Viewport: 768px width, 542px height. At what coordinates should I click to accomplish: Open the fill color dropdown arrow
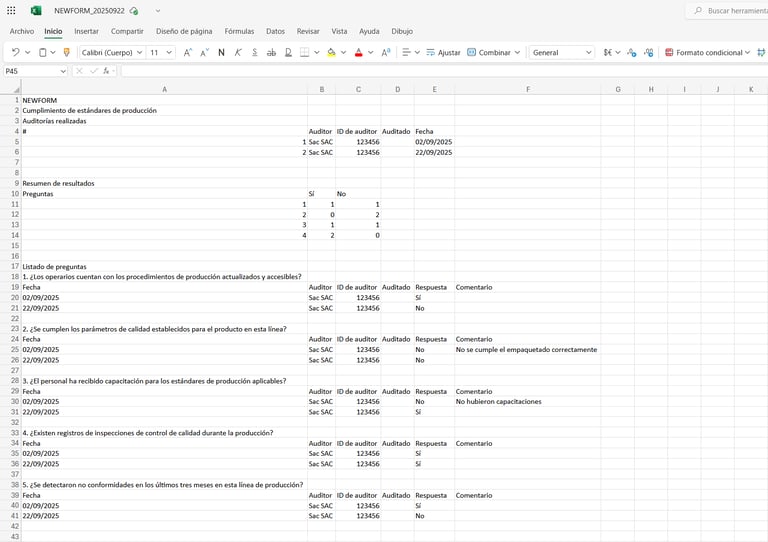pos(343,52)
